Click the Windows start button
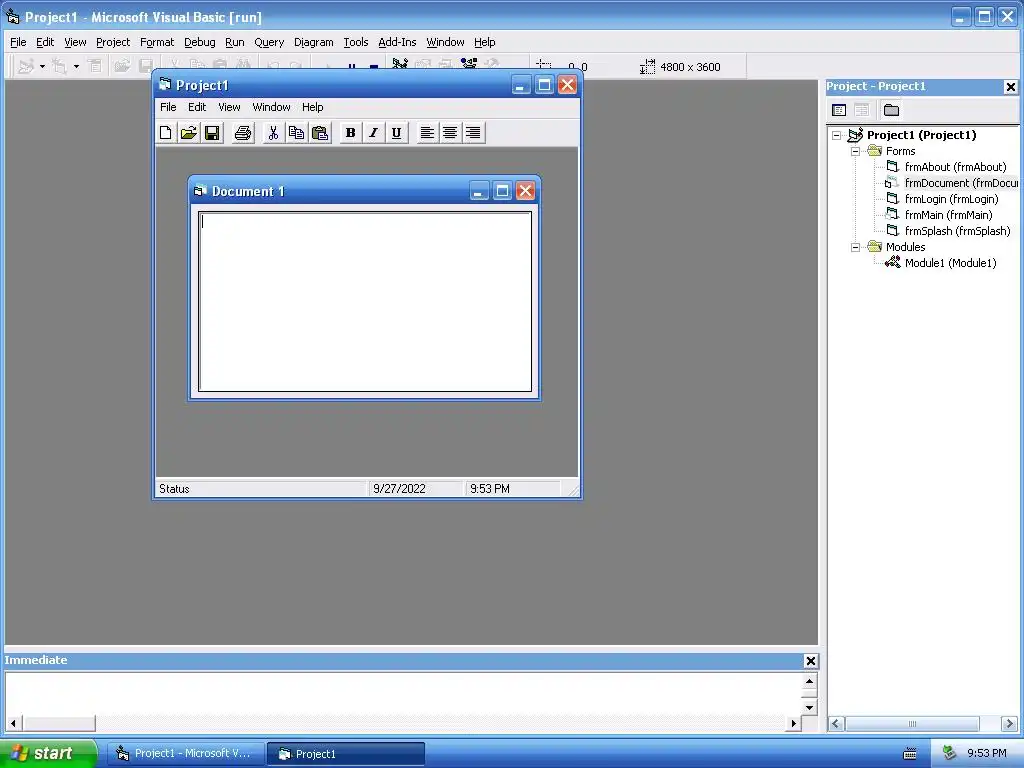 (49, 753)
